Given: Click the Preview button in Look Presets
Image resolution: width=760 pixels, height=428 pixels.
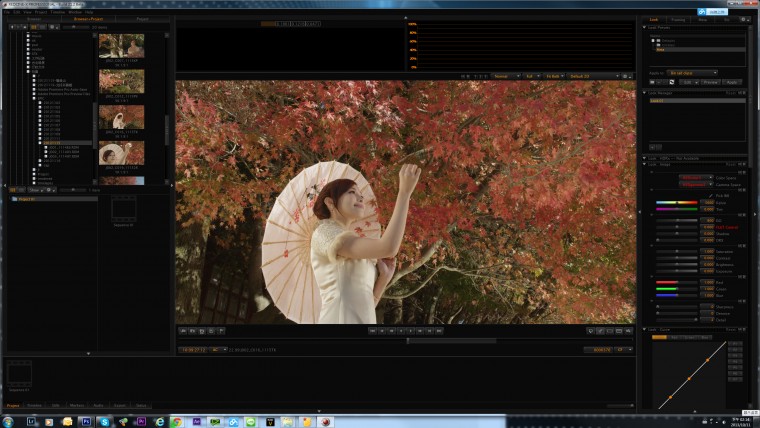Looking at the screenshot, I should pos(710,82).
